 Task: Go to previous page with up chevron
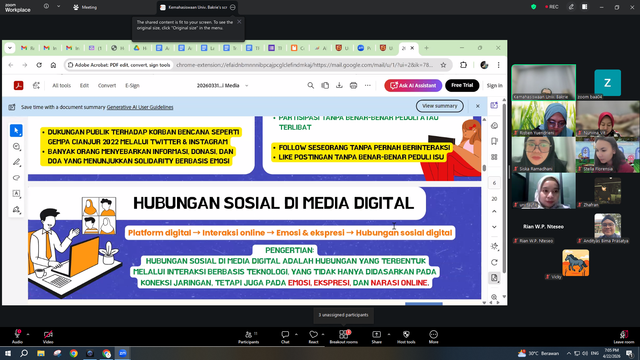[494, 211]
